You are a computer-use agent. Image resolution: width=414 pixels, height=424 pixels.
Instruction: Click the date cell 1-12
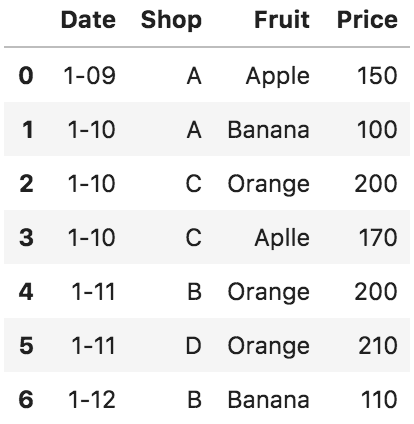click(x=92, y=399)
